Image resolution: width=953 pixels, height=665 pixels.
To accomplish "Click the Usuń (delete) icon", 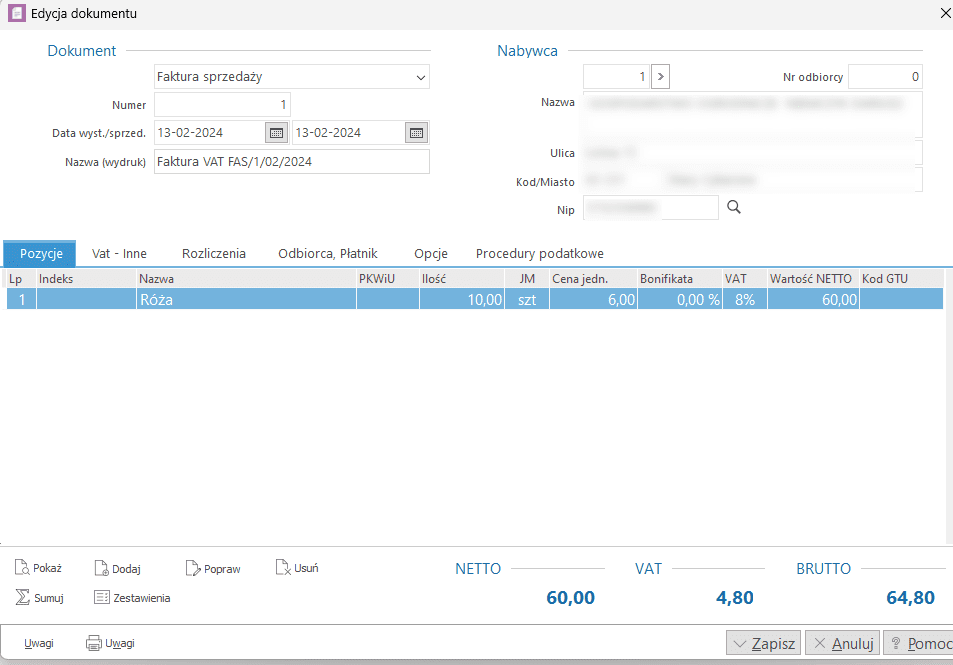I will coord(282,568).
